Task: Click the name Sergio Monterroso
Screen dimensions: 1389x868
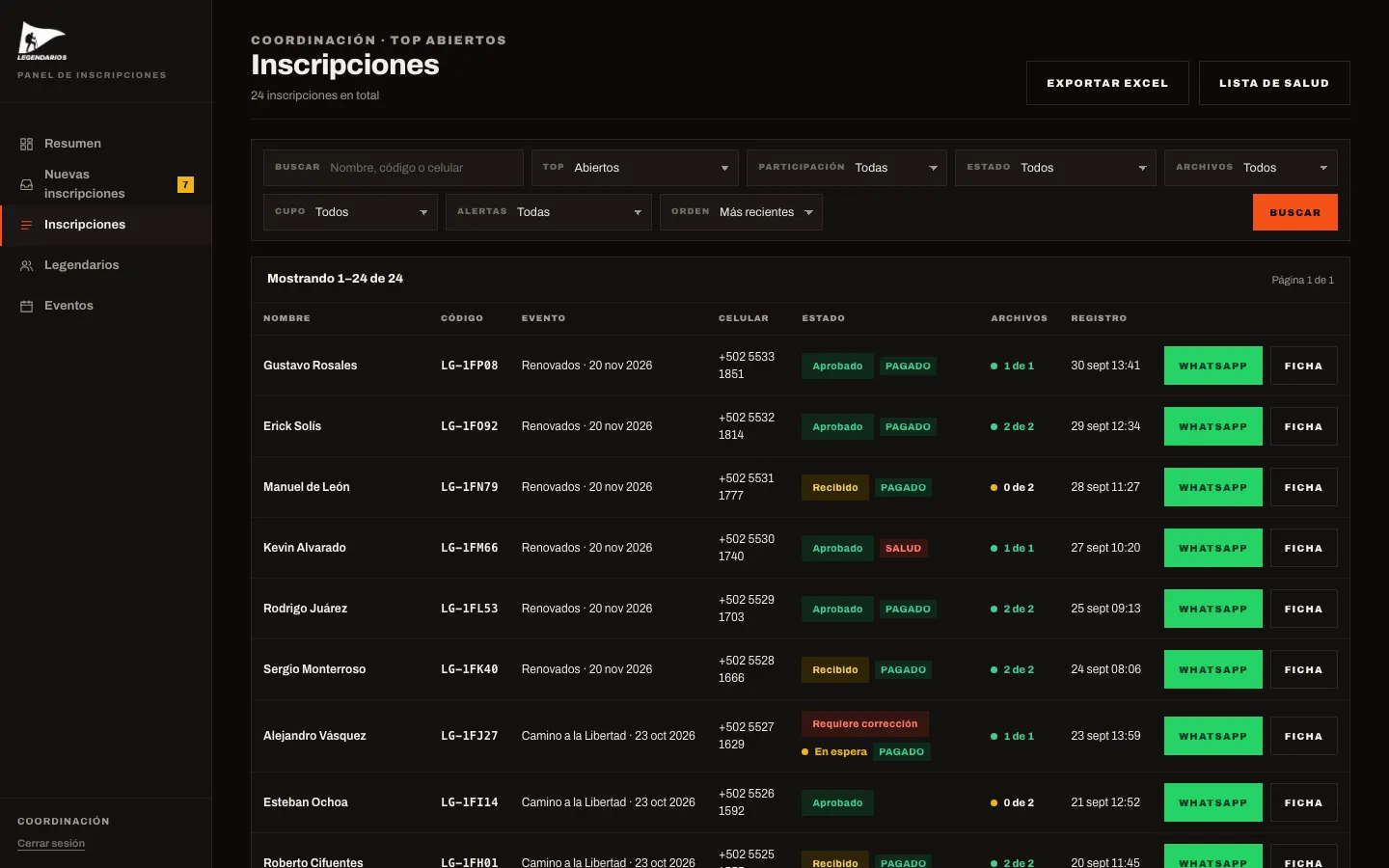Action: [x=314, y=669]
